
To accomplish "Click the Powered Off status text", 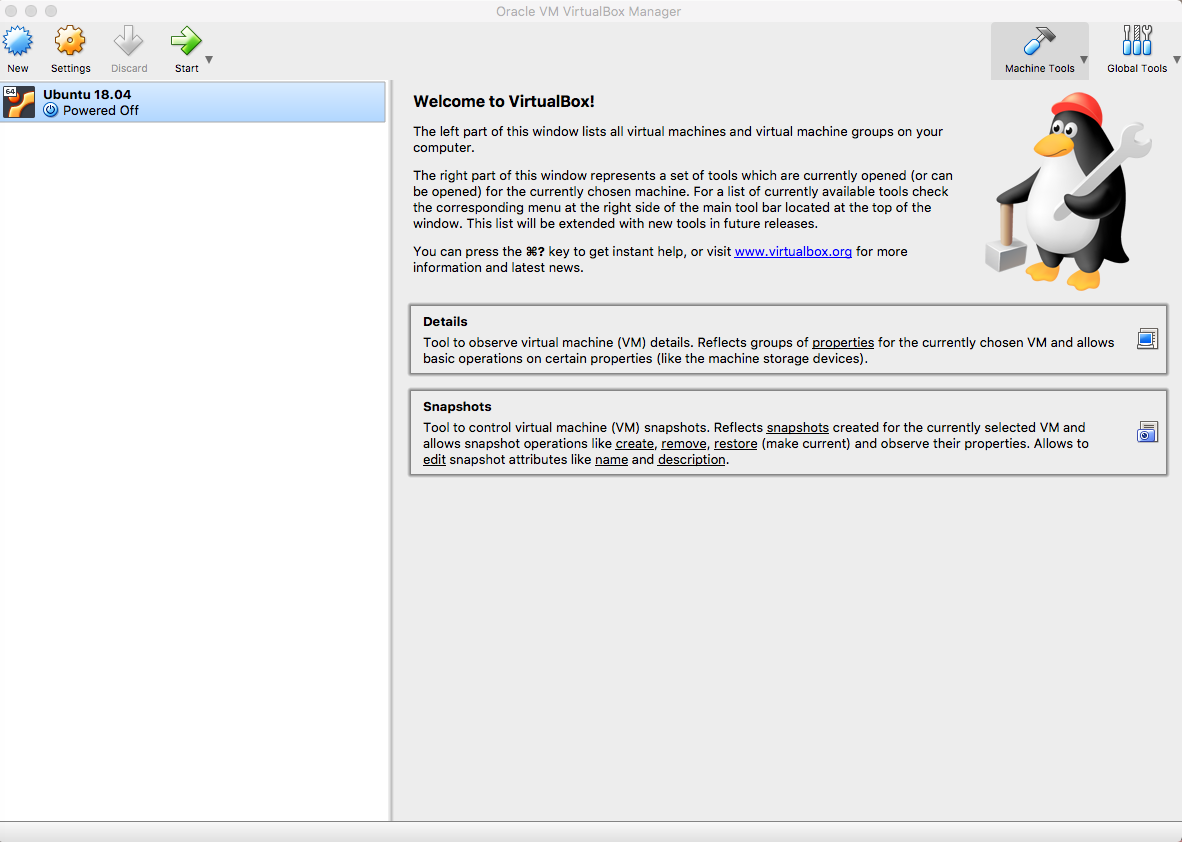I will [x=101, y=110].
